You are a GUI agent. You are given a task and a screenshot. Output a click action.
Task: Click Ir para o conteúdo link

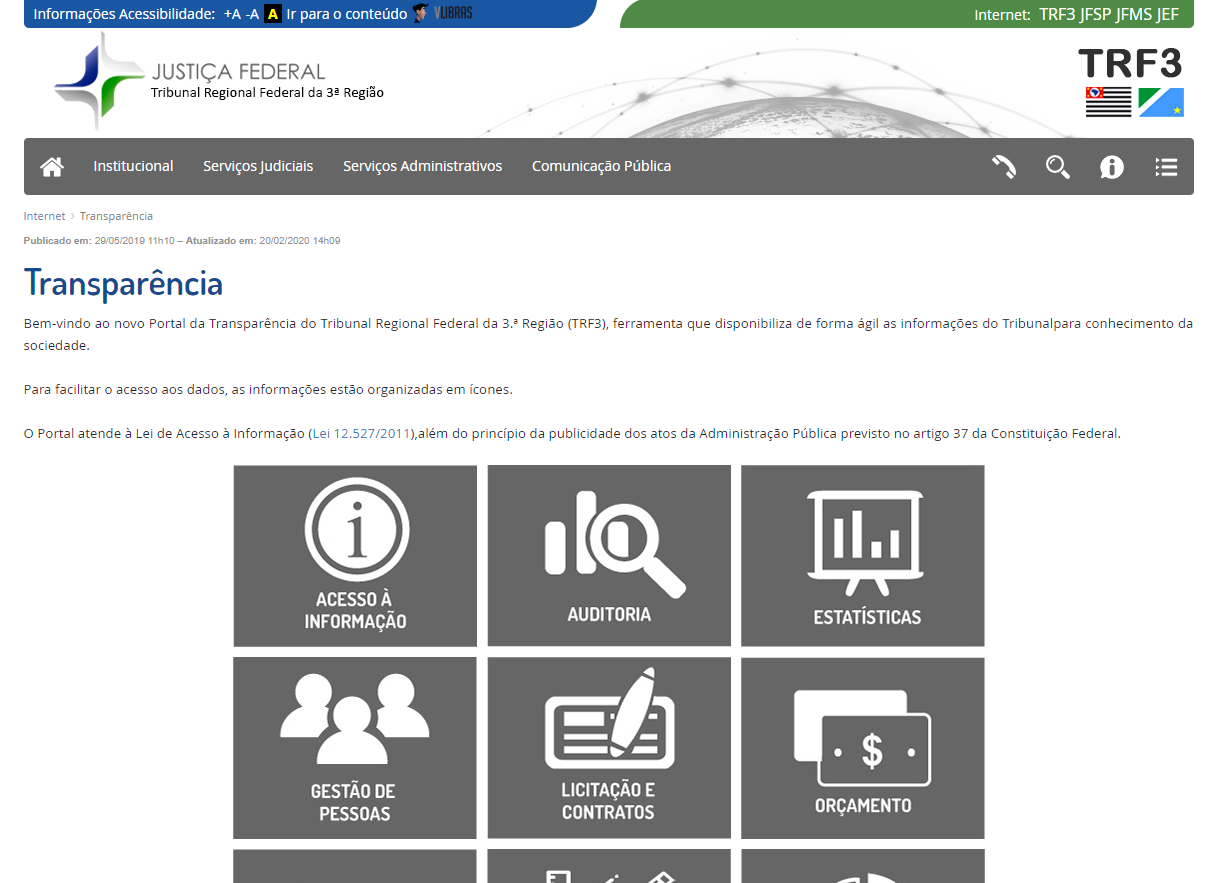tap(347, 14)
